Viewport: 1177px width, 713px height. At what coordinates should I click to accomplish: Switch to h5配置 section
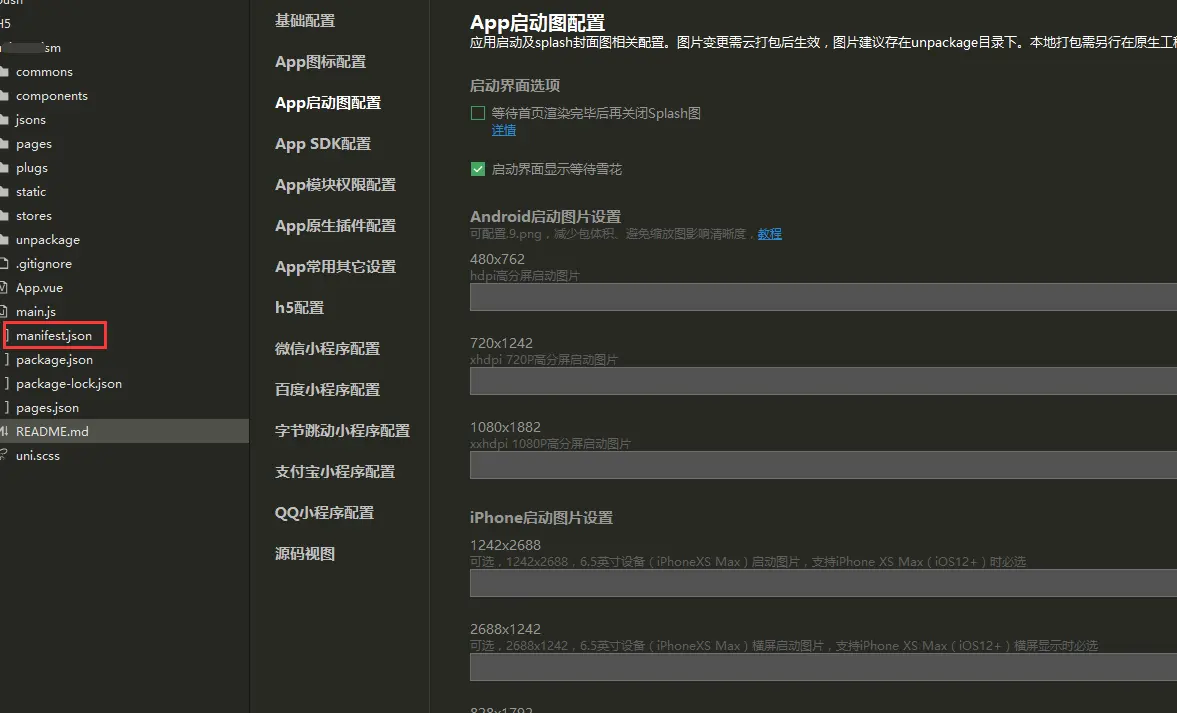(300, 308)
